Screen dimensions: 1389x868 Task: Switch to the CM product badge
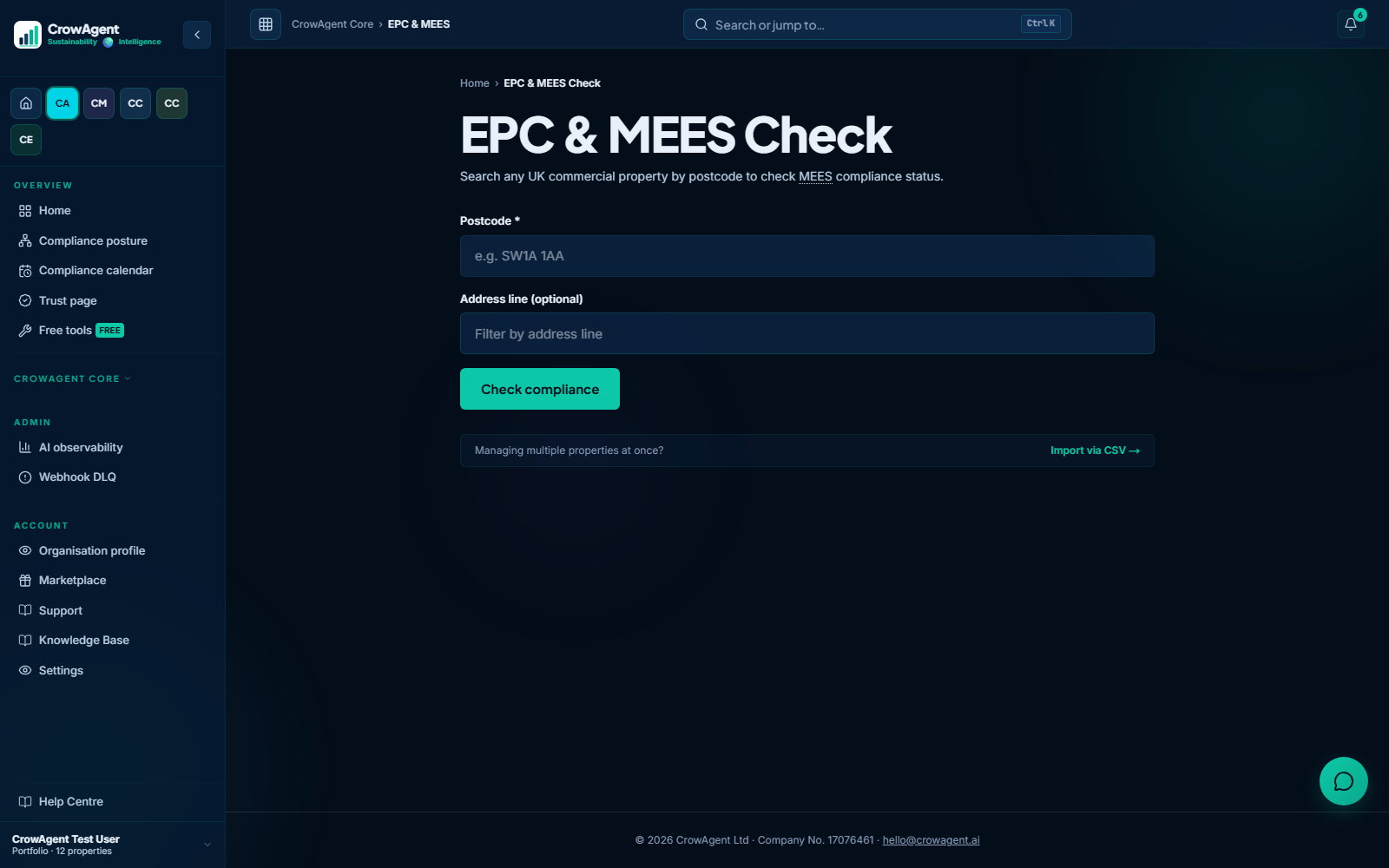[x=99, y=103]
